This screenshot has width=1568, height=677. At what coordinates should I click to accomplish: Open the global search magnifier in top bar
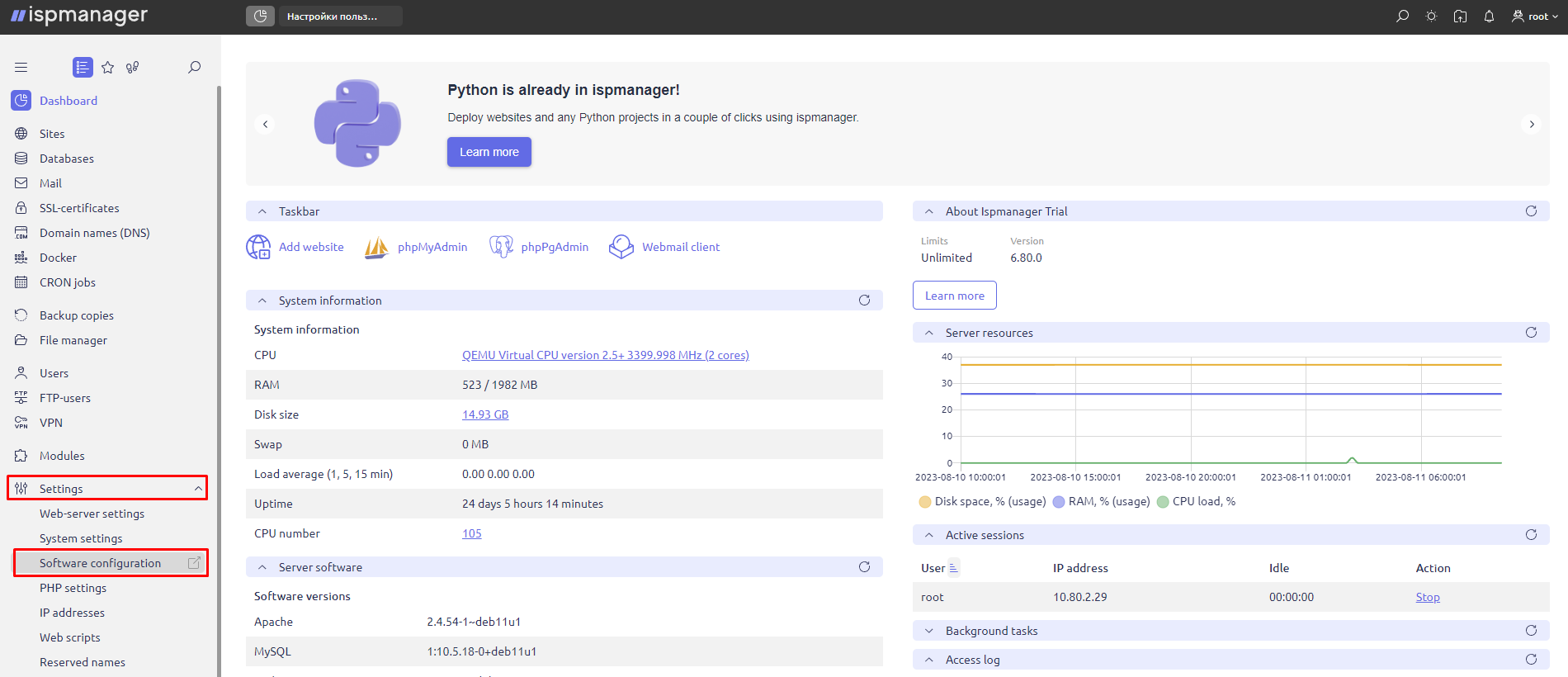[1402, 17]
